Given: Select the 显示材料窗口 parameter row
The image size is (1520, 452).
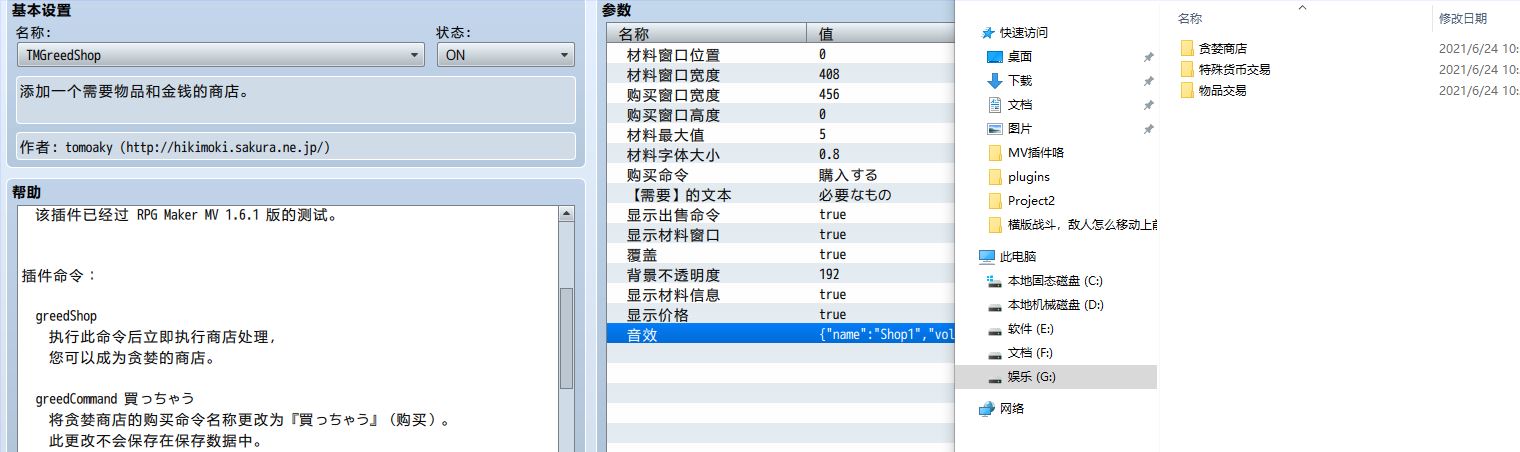Looking at the screenshot, I should (x=781, y=235).
